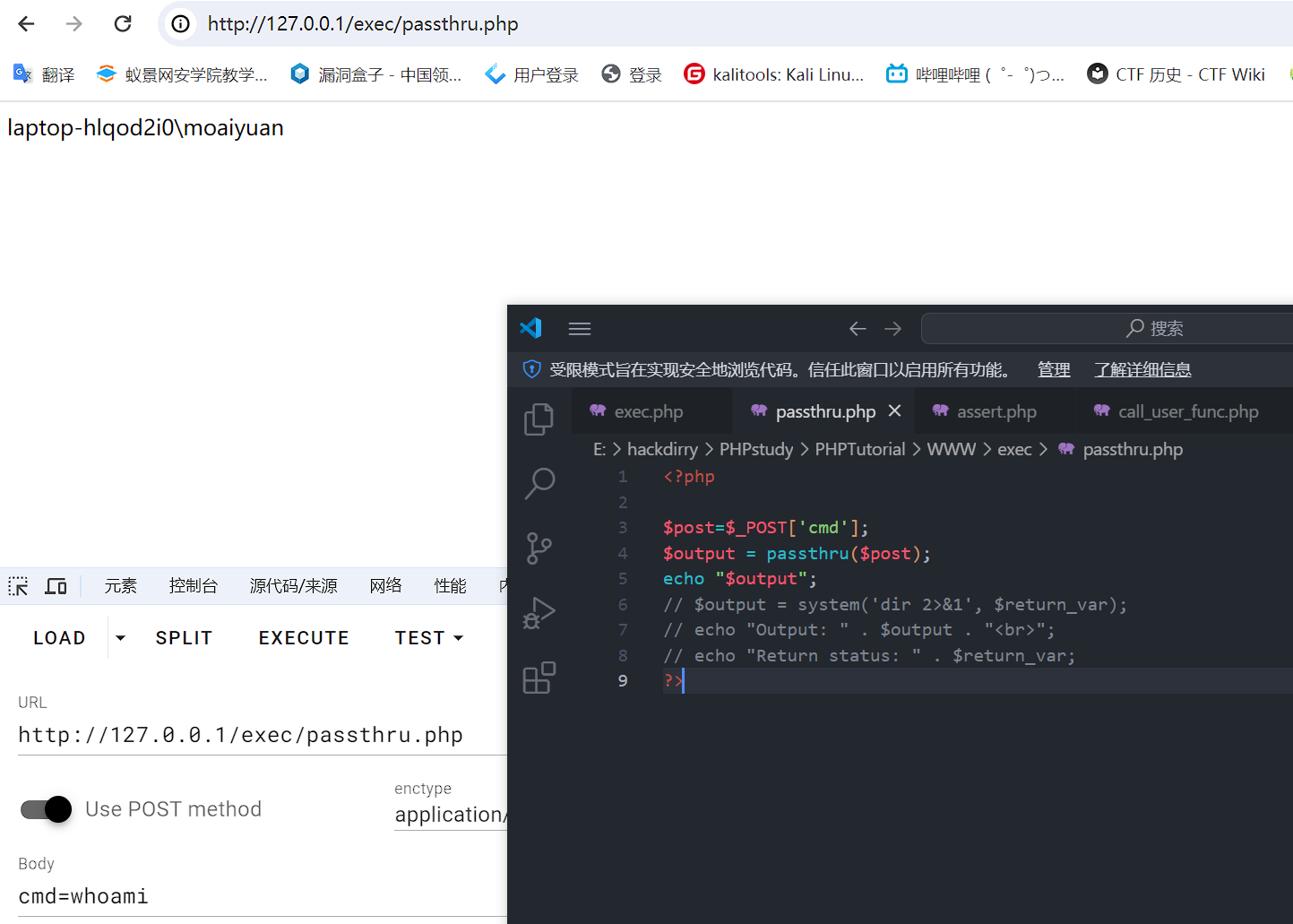
Task: Click the laptop-hlqod2i0\moaiyuan output text
Action: tap(145, 128)
